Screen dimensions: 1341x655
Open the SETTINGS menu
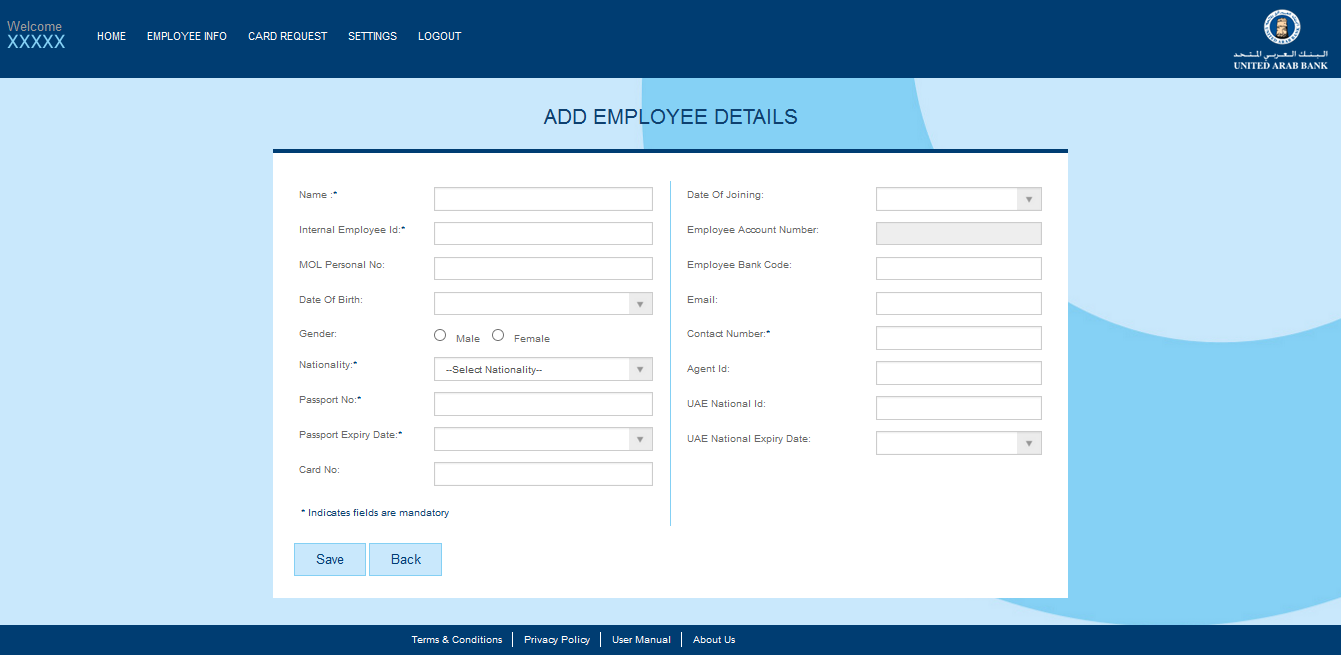(x=372, y=36)
